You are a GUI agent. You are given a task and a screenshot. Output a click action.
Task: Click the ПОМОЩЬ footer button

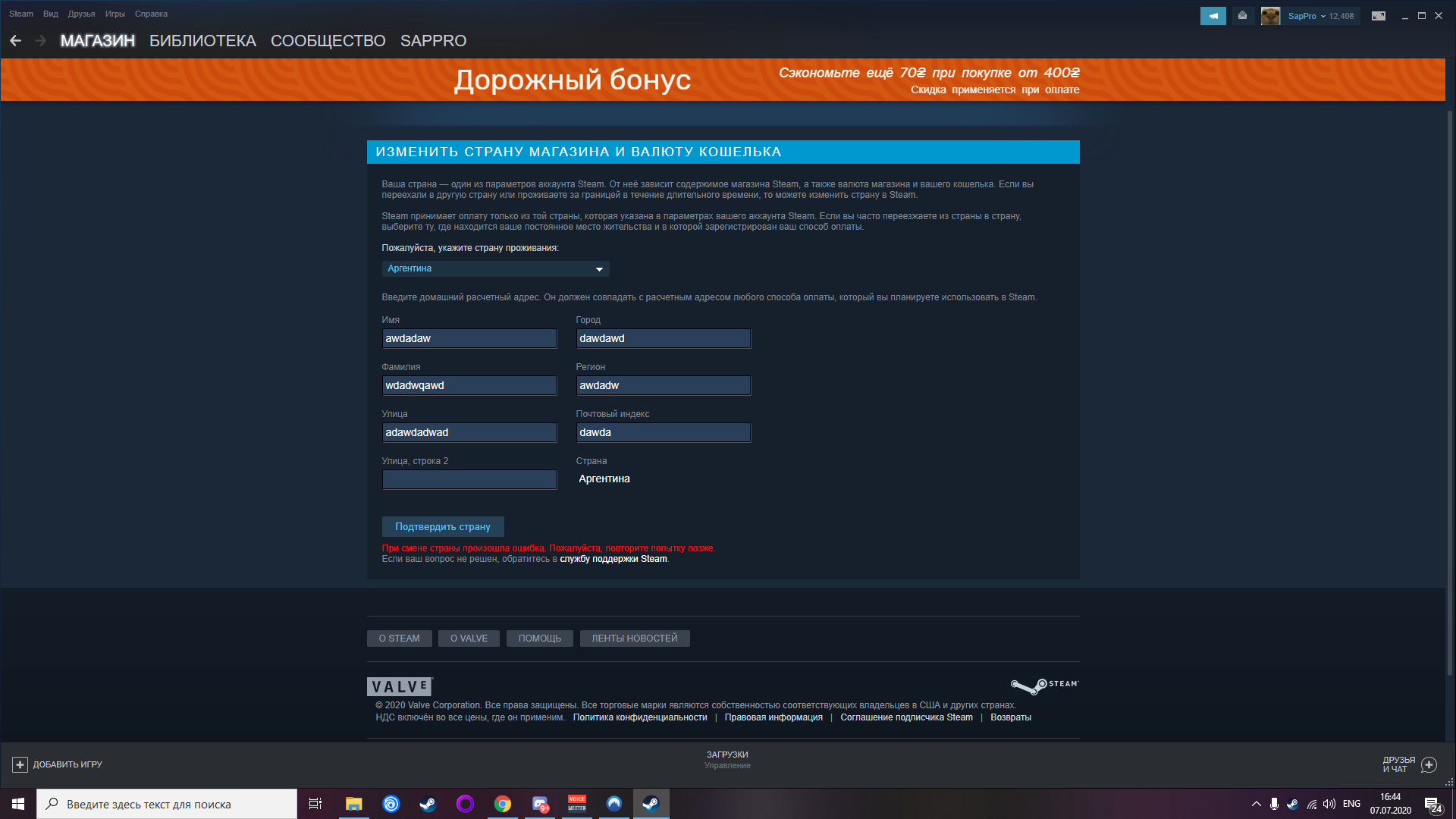[540, 639]
